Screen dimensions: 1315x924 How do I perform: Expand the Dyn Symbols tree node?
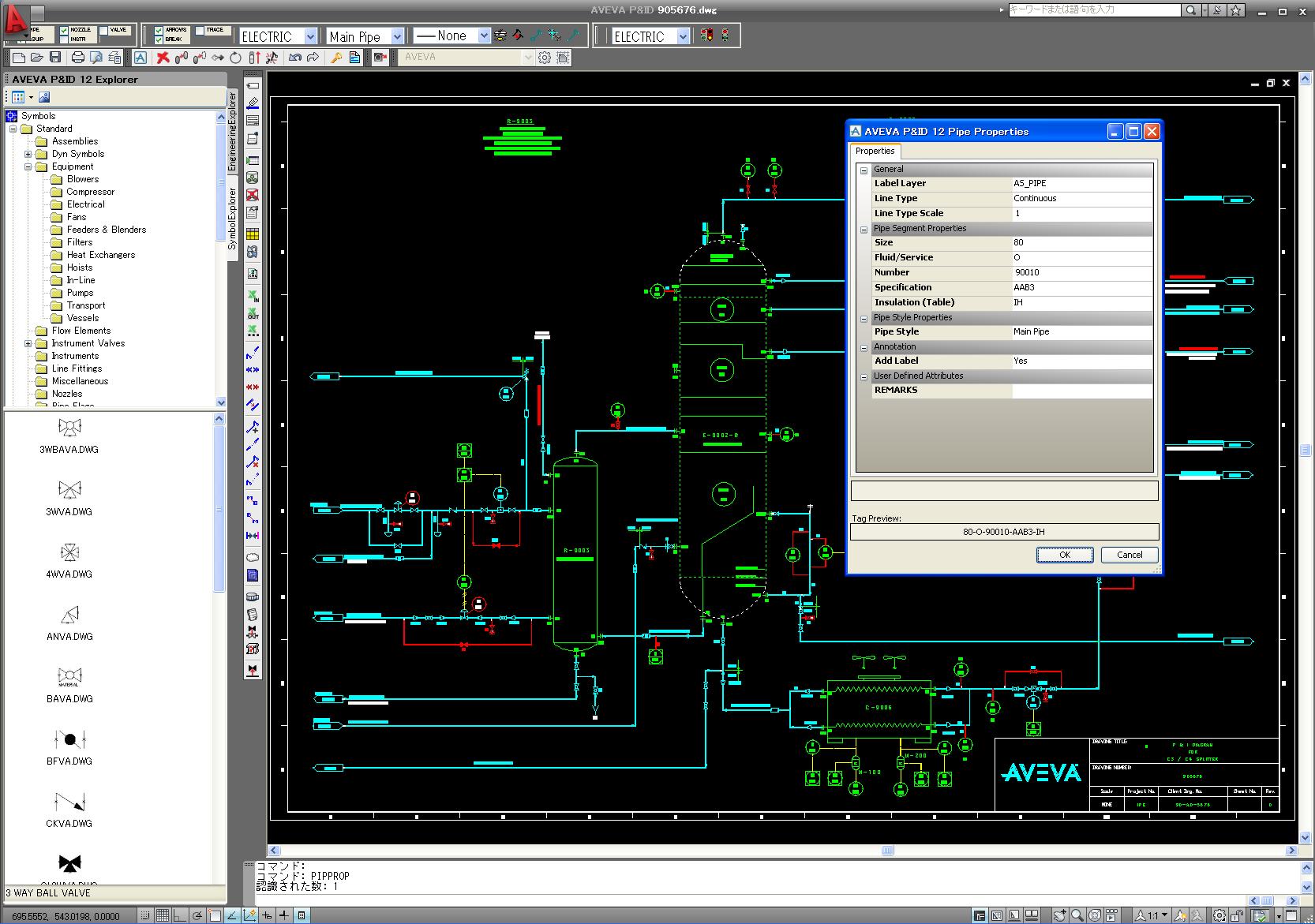tap(28, 154)
